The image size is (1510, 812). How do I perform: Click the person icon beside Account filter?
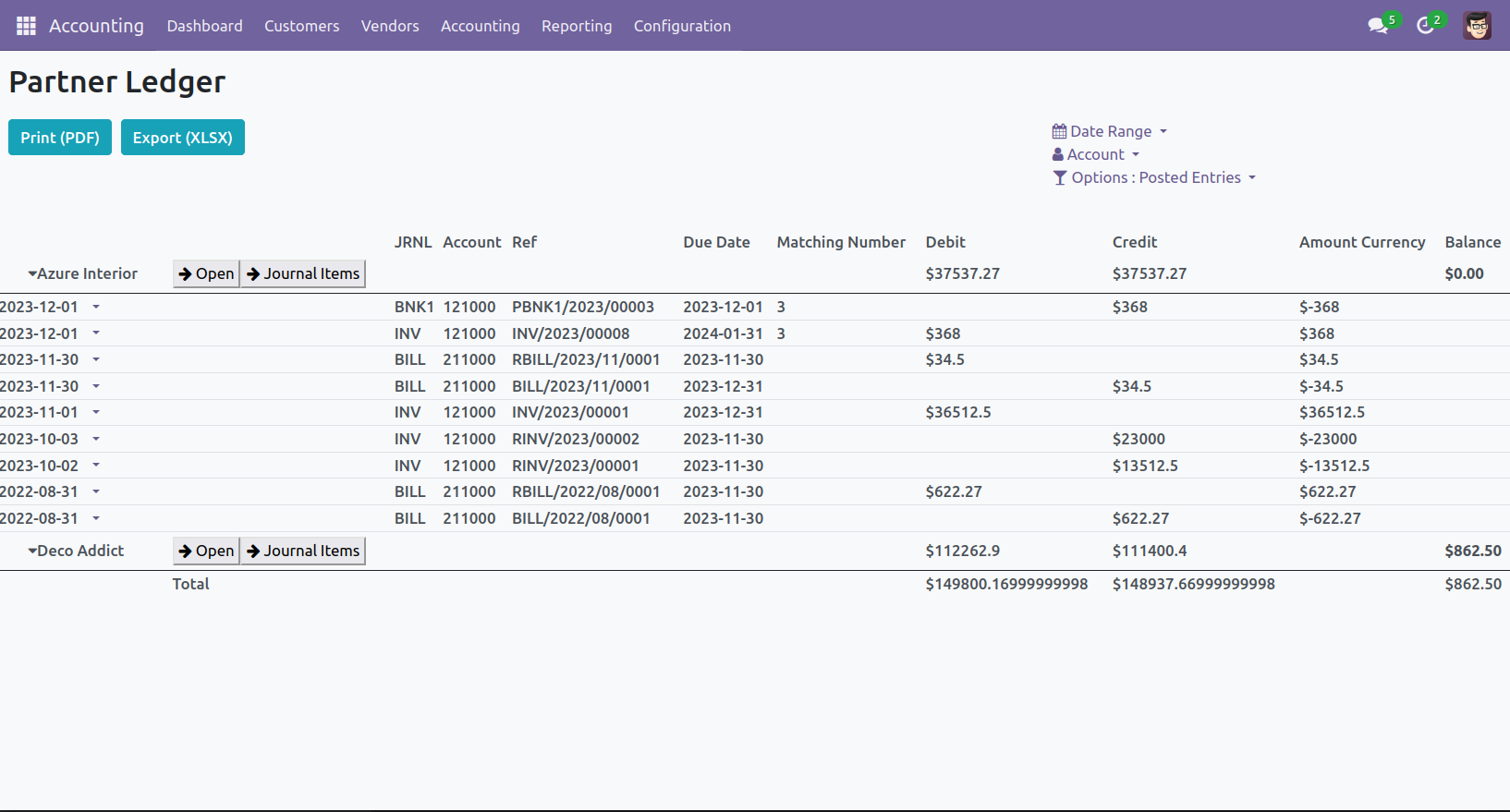pos(1058,154)
